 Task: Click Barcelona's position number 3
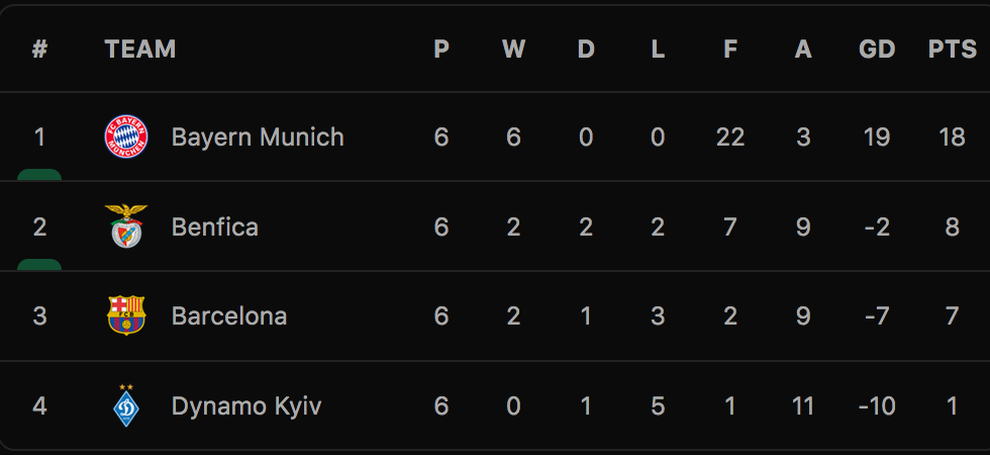40,316
